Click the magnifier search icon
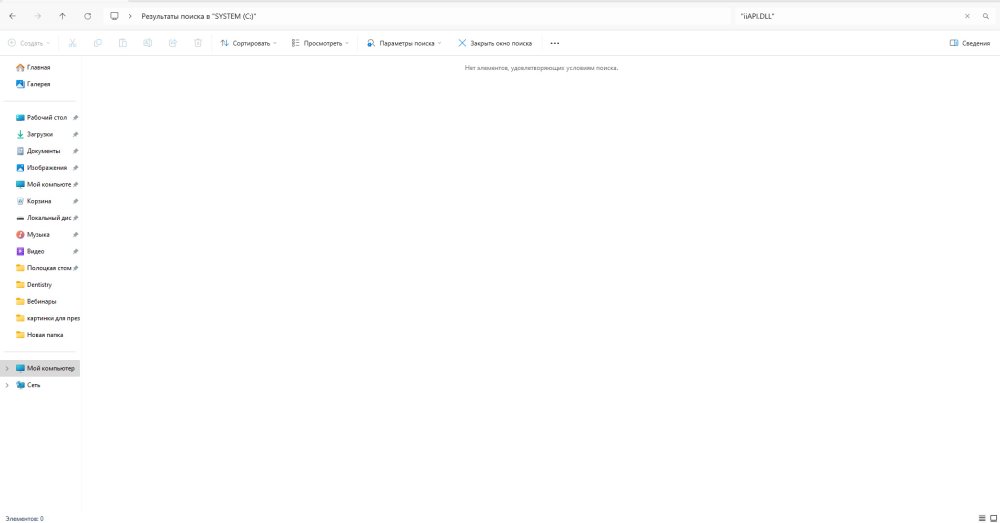Image resolution: width=1000 pixels, height=523 pixels. (985, 16)
